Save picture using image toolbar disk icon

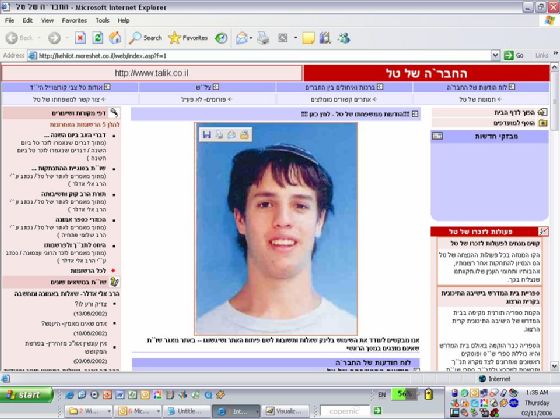[207, 134]
